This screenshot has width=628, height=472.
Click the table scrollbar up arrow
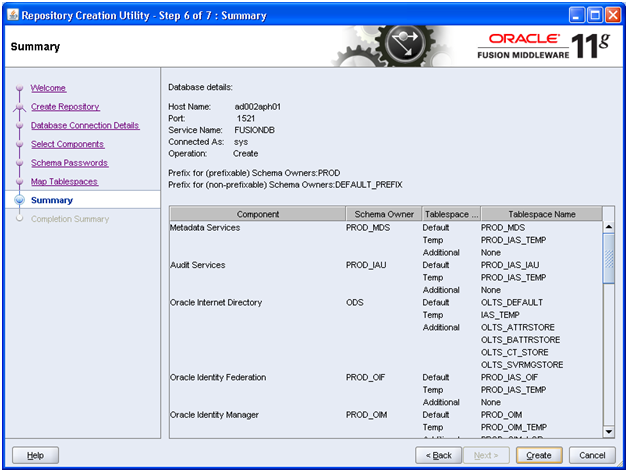(x=608, y=227)
